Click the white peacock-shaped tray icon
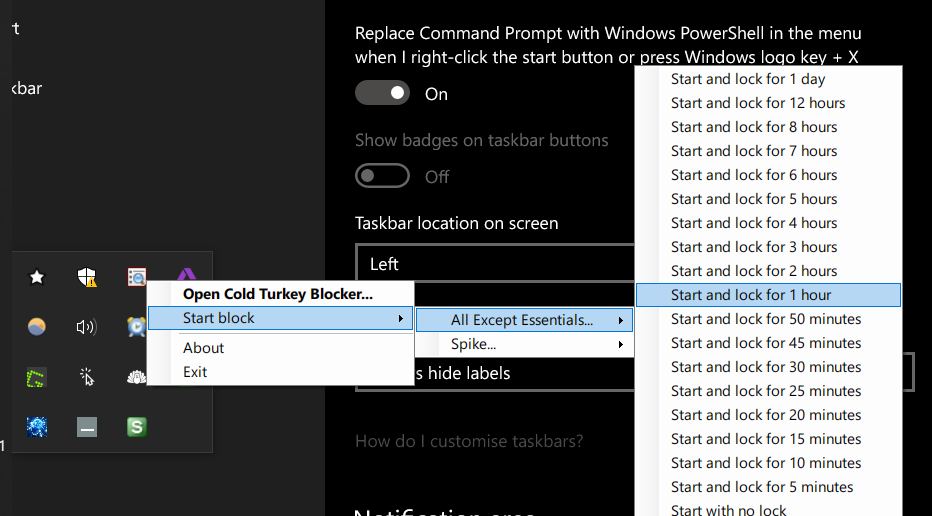Image resolution: width=932 pixels, height=516 pixels. pos(137,377)
